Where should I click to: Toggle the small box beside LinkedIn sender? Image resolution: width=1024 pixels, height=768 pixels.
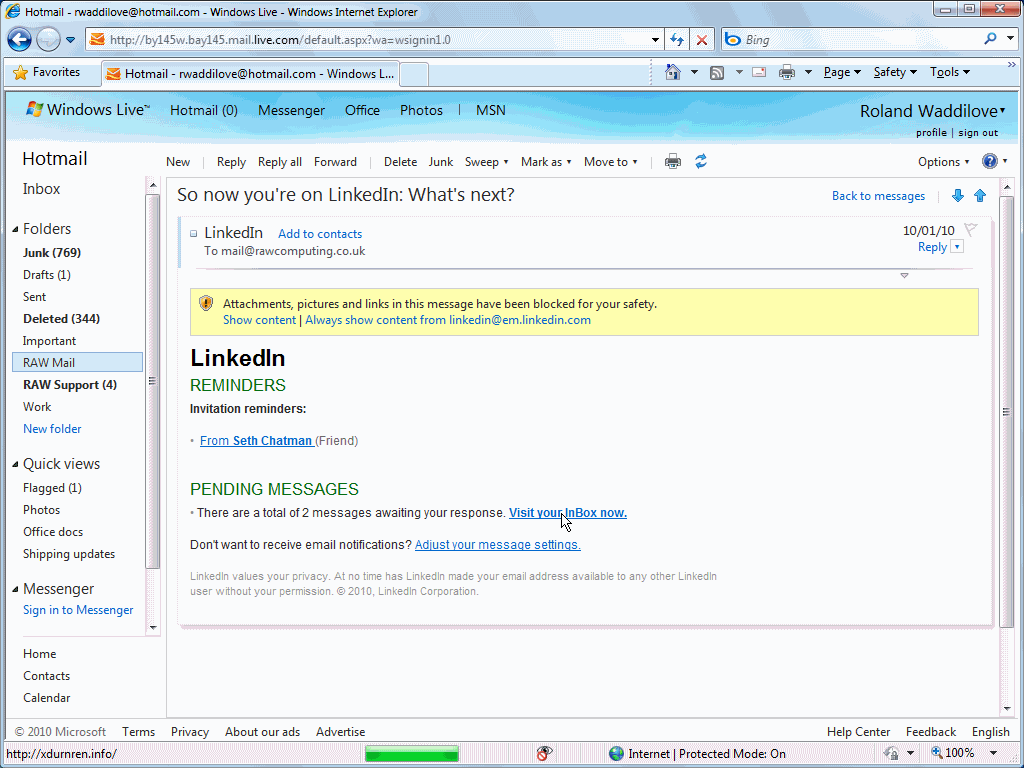click(194, 234)
